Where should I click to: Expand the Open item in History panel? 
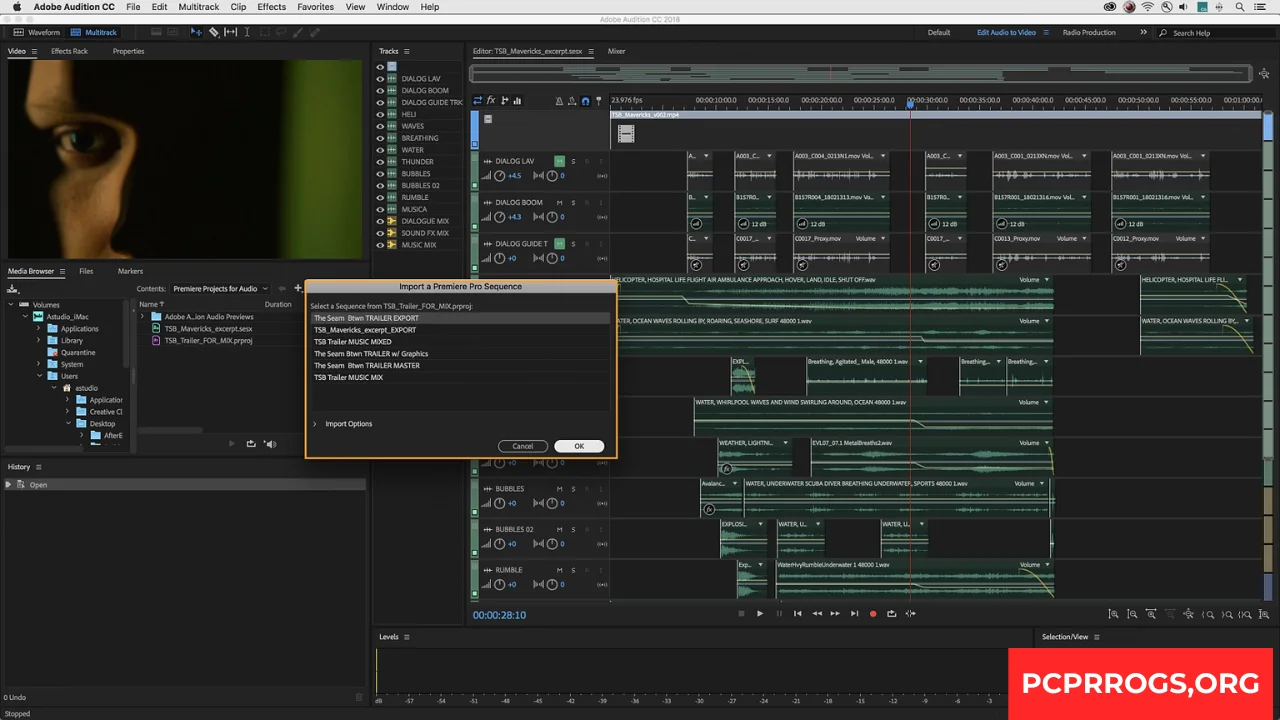click(8, 485)
